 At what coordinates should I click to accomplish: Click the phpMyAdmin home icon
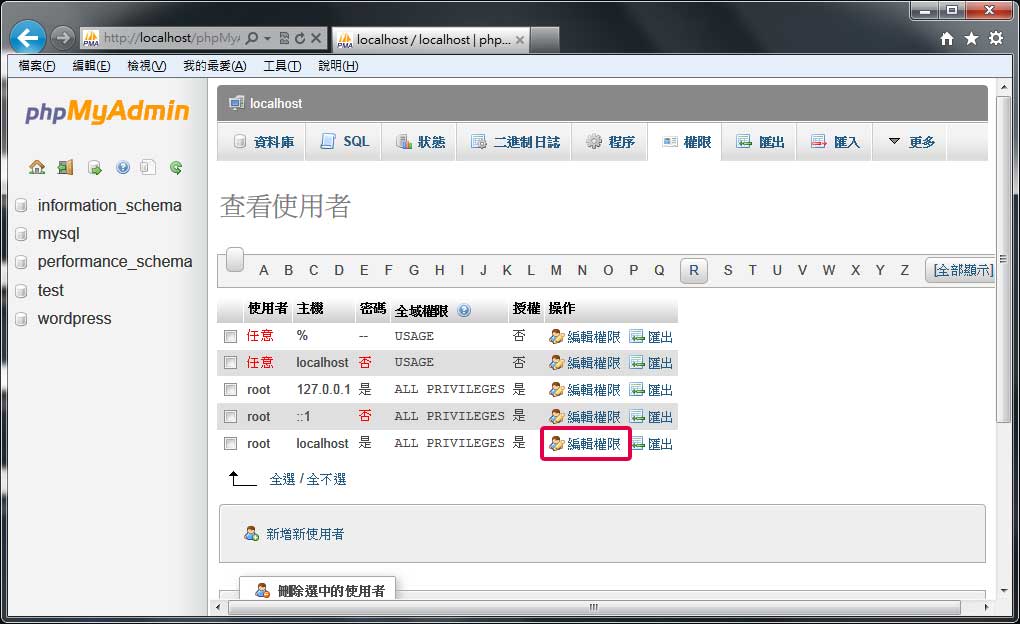tap(37, 167)
